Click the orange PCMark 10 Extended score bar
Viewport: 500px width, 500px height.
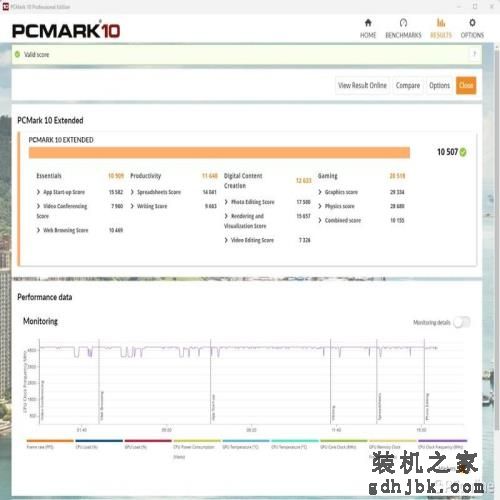[219, 152]
